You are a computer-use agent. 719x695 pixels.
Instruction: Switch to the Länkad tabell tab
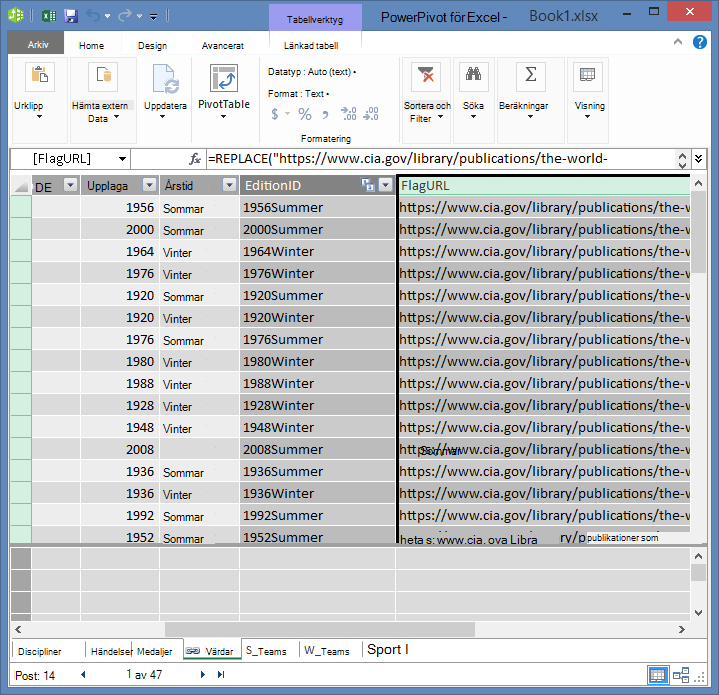point(311,45)
